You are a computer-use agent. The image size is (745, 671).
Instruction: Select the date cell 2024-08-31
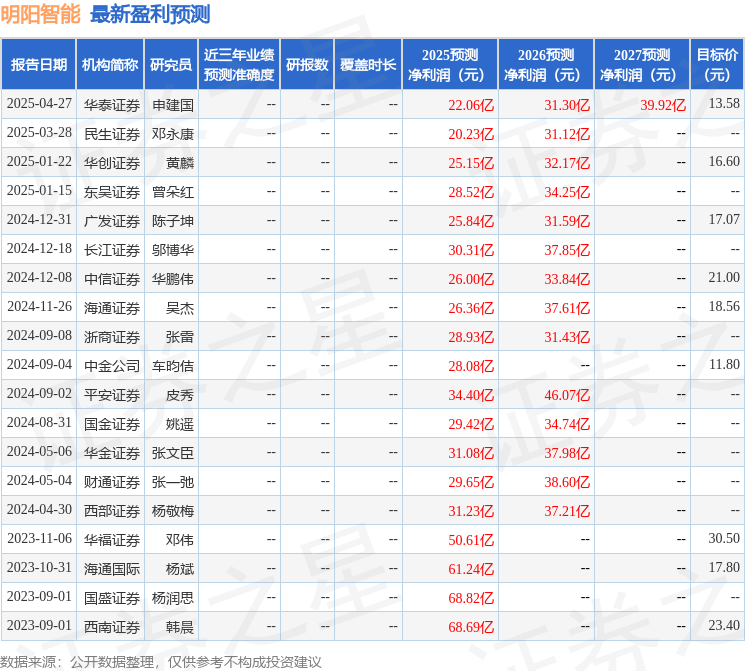(x=39, y=422)
